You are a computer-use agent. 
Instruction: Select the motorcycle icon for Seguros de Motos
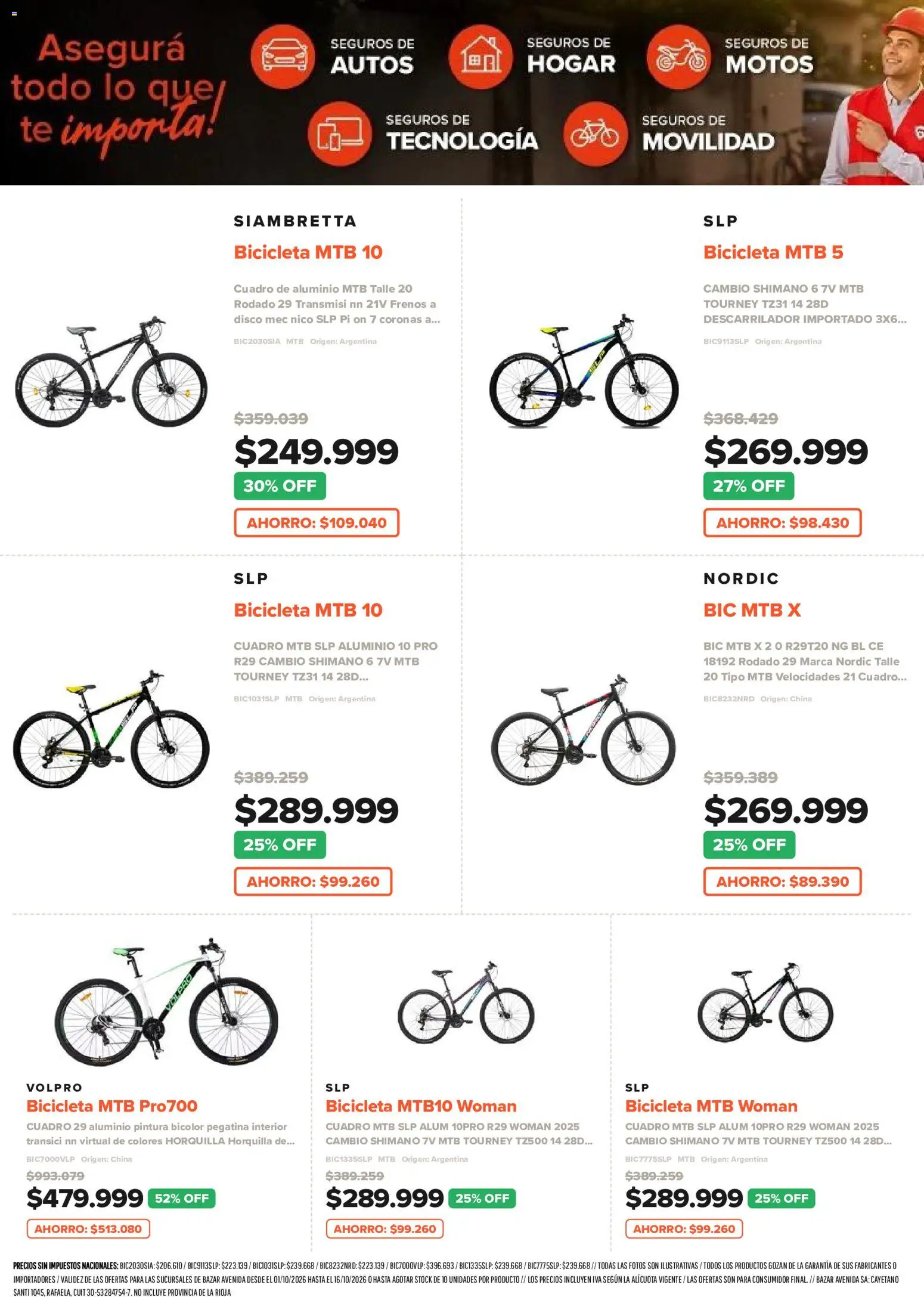pyautogui.click(x=678, y=57)
